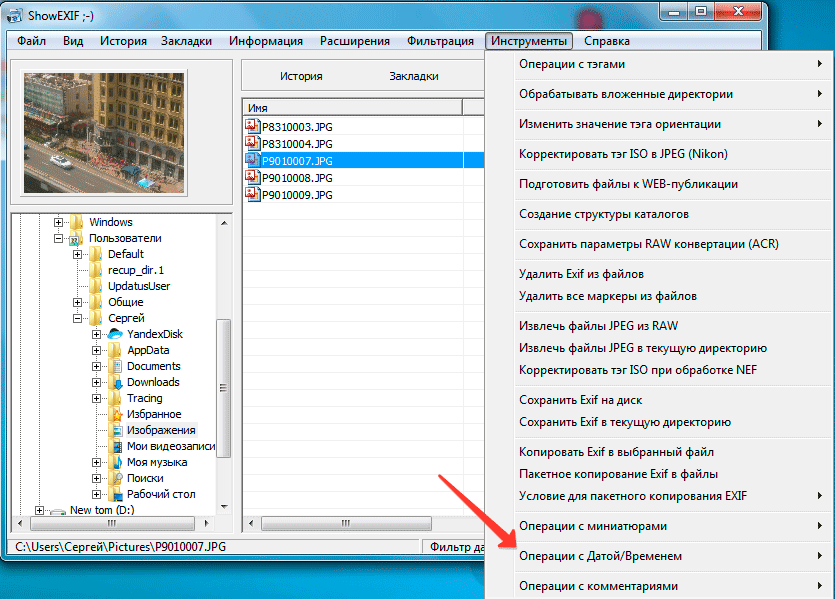Click the photo preview thumbnail
This screenshot has width=835, height=599.
[x=104, y=133]
